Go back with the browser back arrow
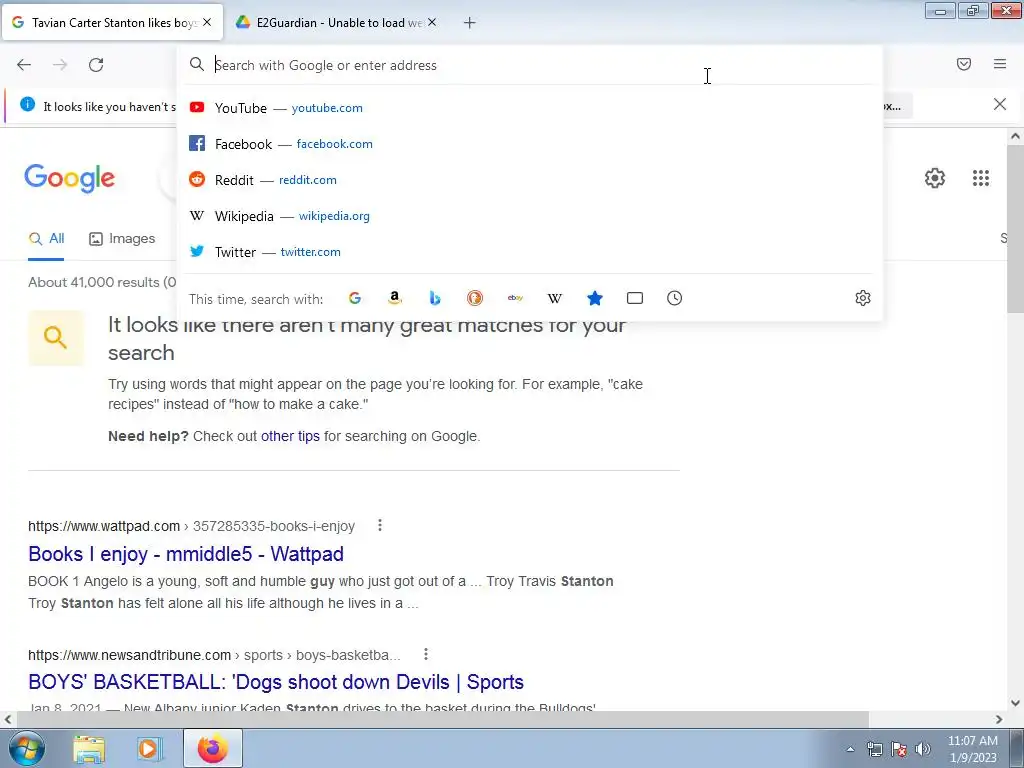 pos(24,65)
